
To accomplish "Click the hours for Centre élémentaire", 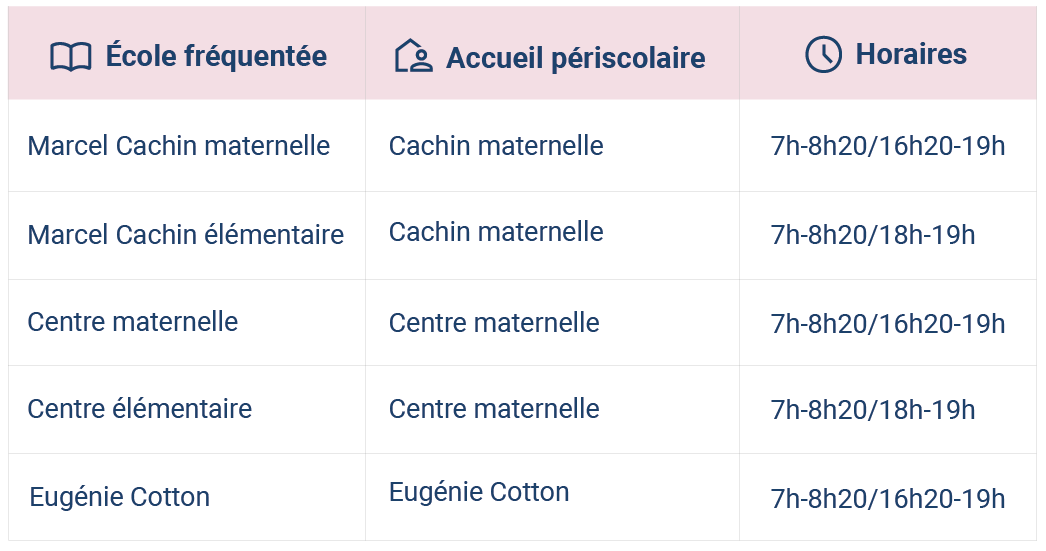I will tap(873, 410).
